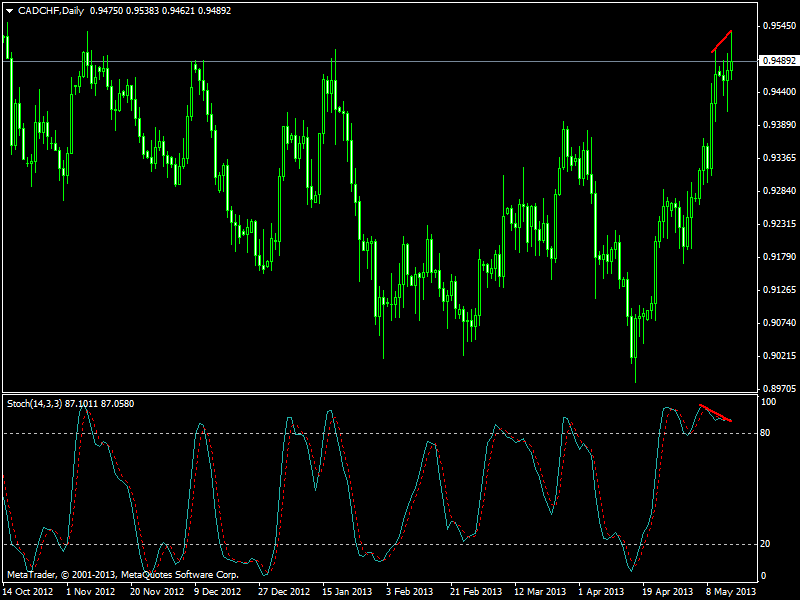Viewport: 800px width, 600px height.
Task: Click the 20 Nov 2012 date label
Action: point(157,592)
